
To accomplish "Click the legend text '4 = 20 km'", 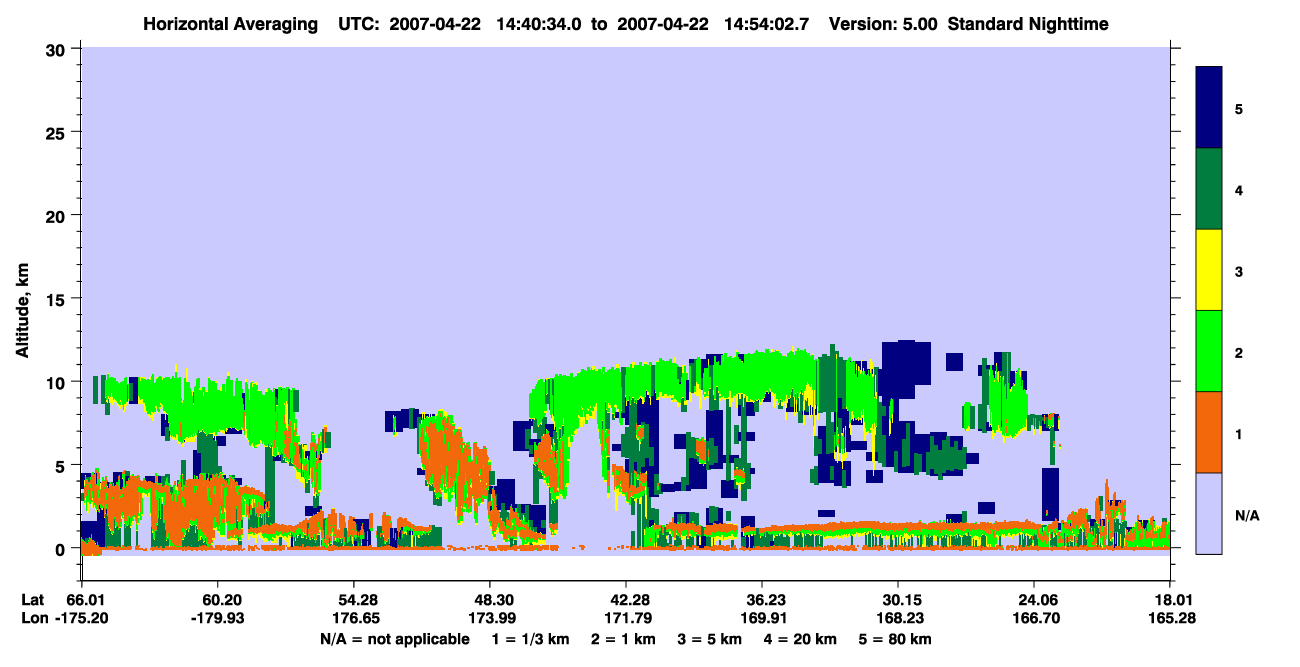I will (x=800, y=639).
